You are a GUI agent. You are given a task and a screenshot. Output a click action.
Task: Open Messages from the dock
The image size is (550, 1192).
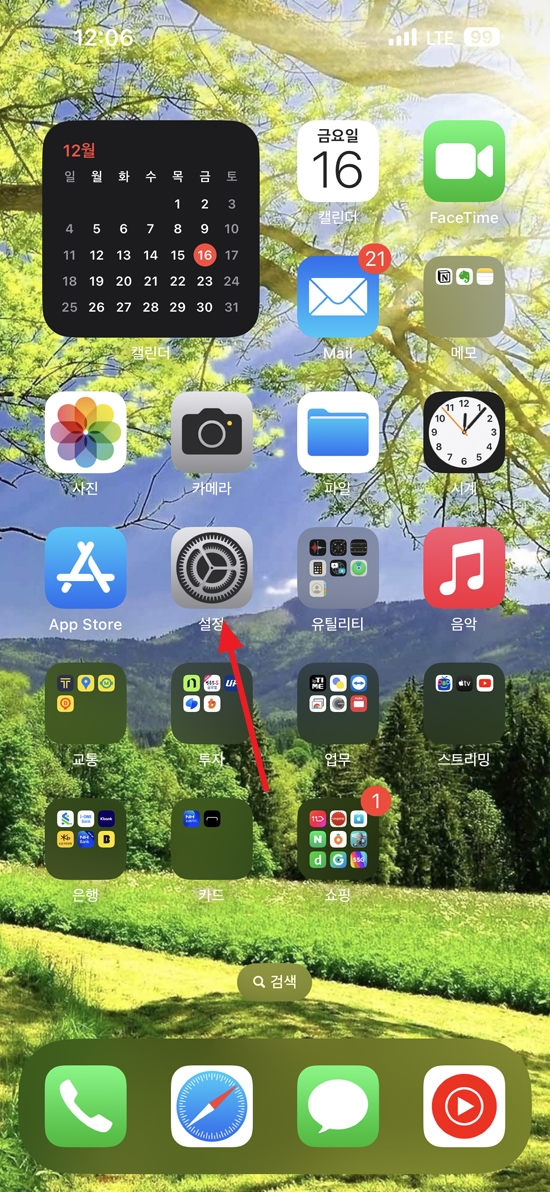click(x=338, y=1106)
